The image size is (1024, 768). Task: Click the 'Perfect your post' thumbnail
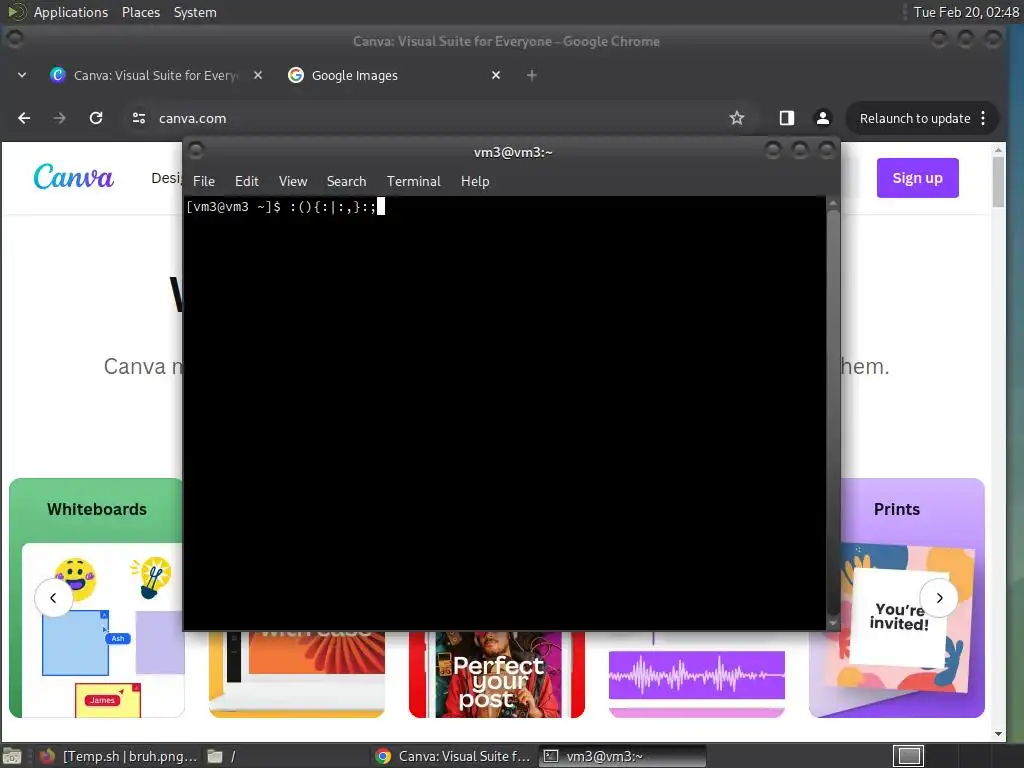497,674
